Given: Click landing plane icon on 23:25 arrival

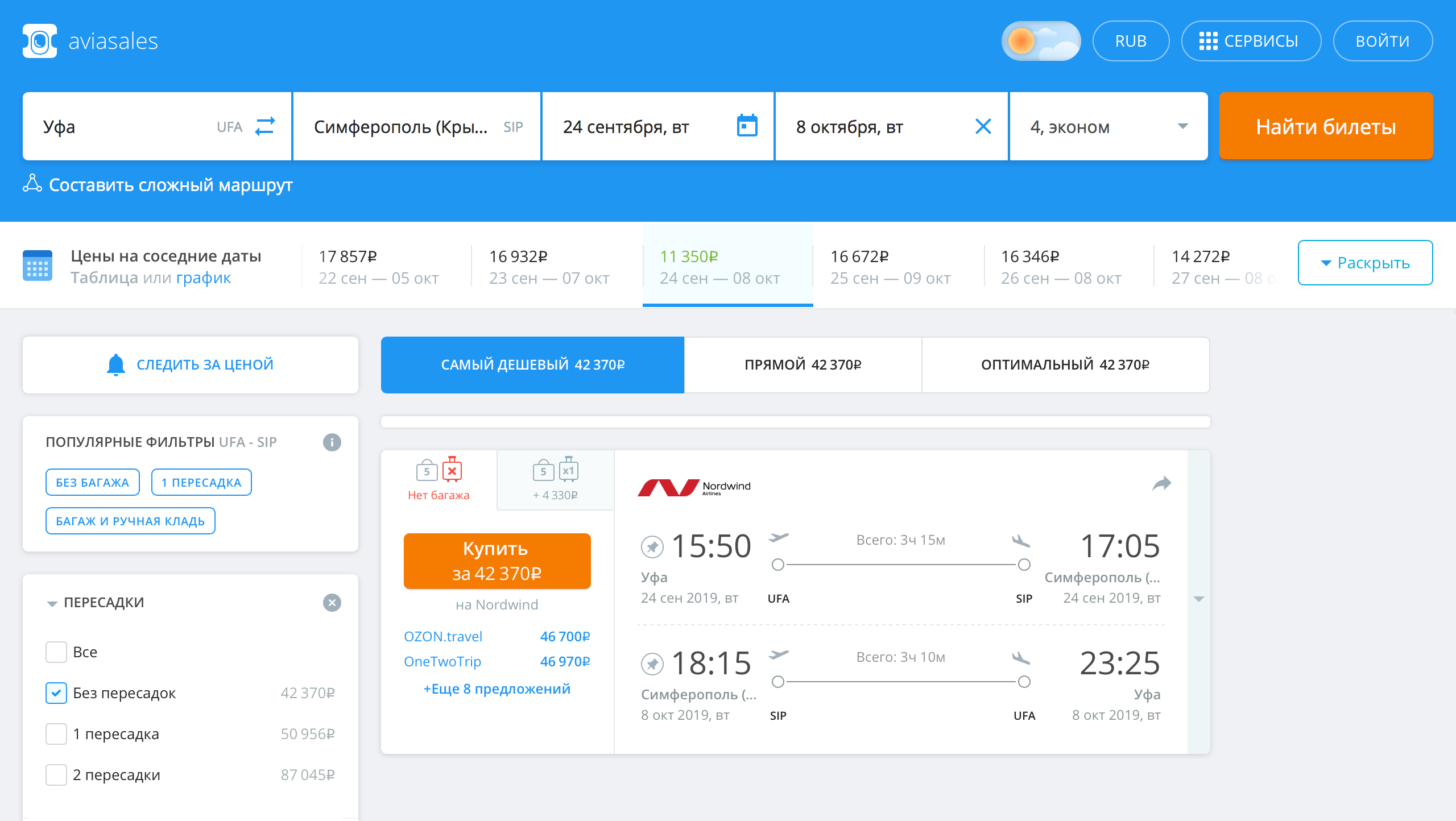Looking at the screenshot, I should [1021, 658].
